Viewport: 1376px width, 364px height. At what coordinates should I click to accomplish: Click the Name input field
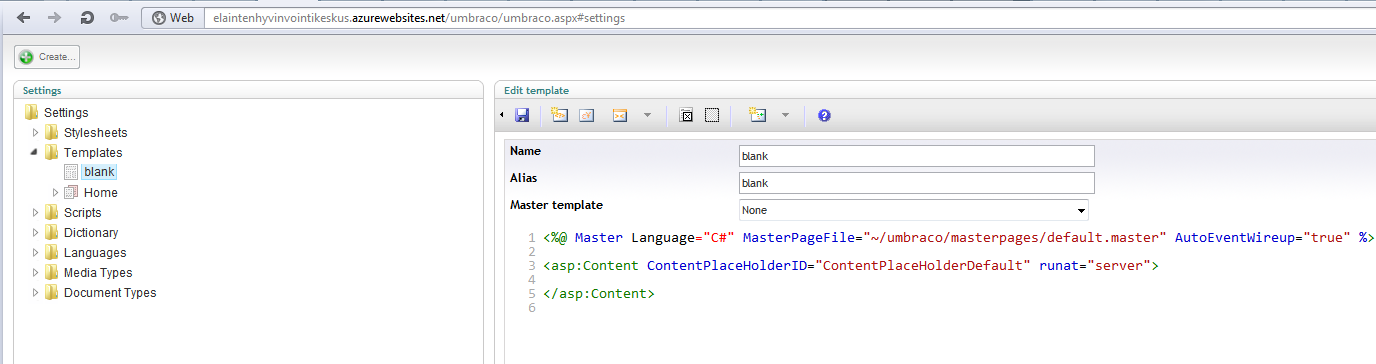pos(916,156)
